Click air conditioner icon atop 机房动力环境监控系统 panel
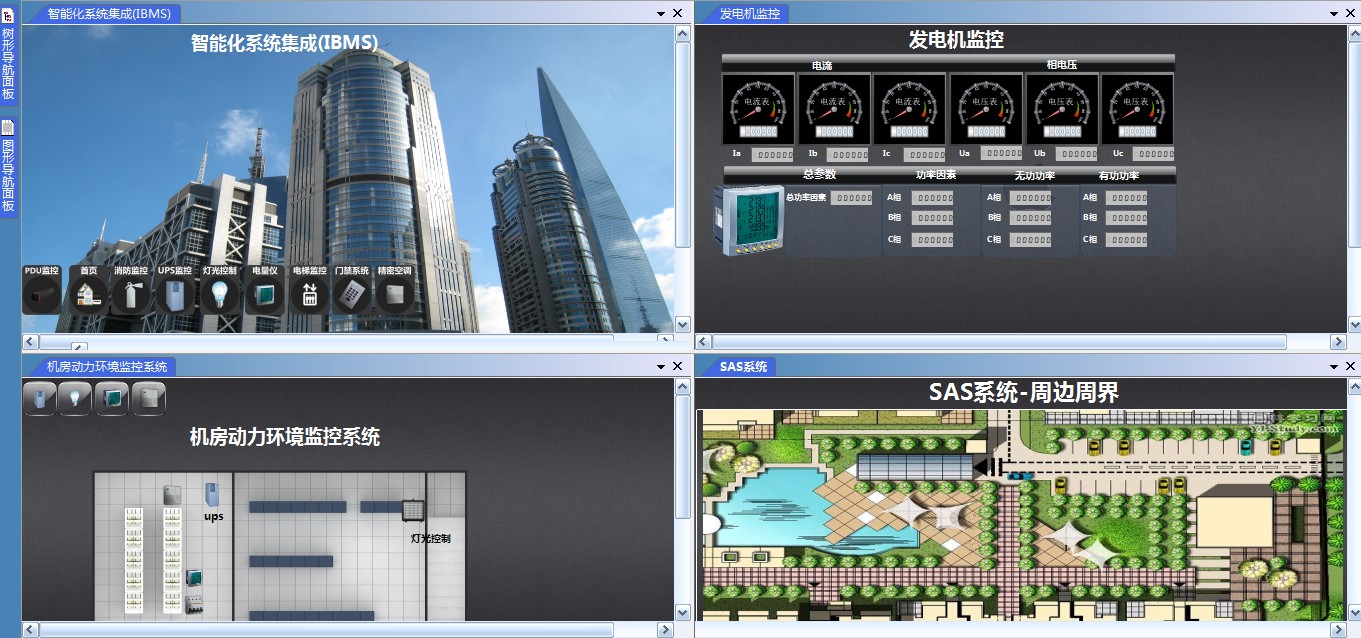Viewport: 1361px width, 638px height. (148, 398)
